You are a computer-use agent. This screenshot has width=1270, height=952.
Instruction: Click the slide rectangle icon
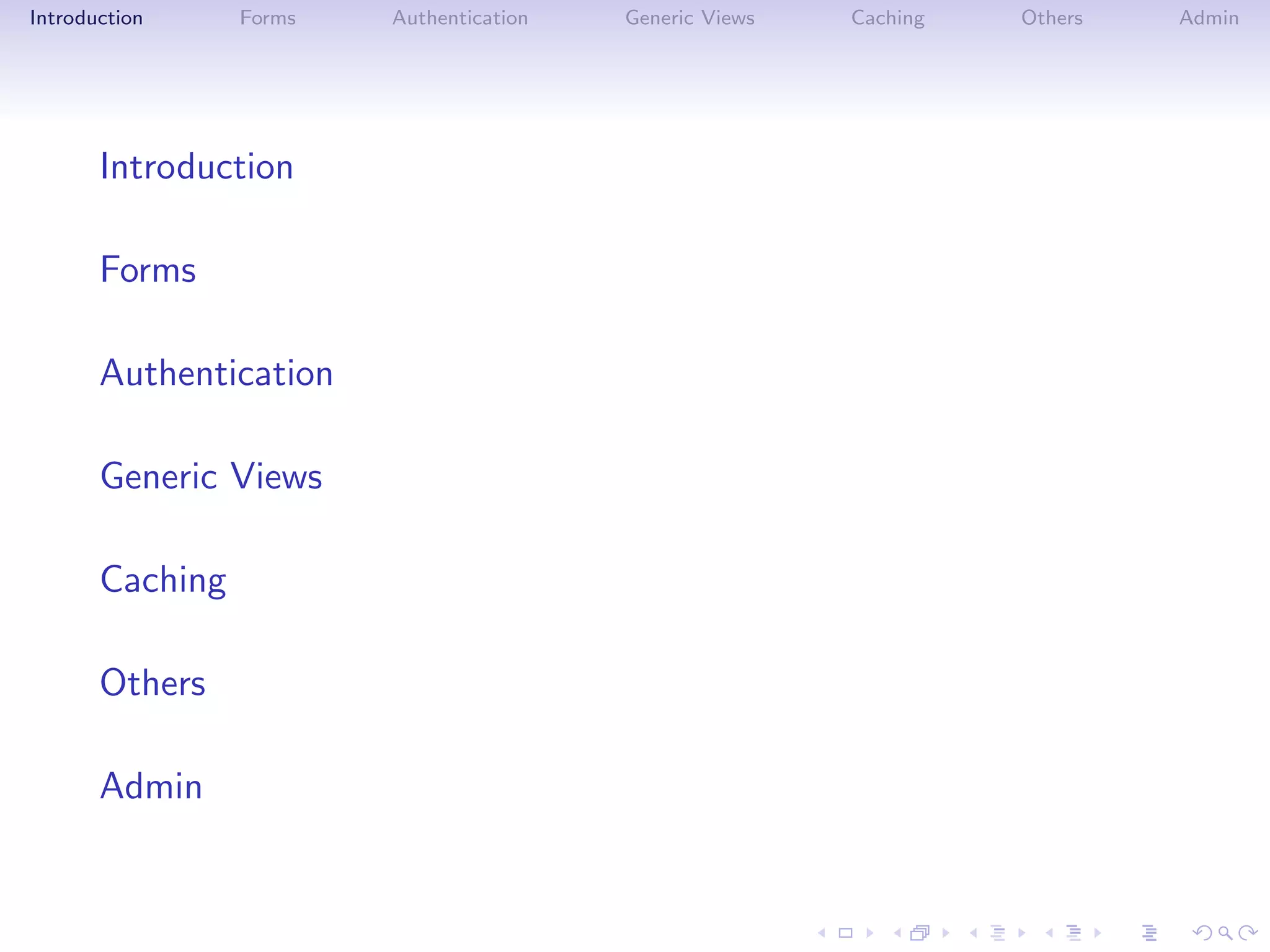[846, 933]
